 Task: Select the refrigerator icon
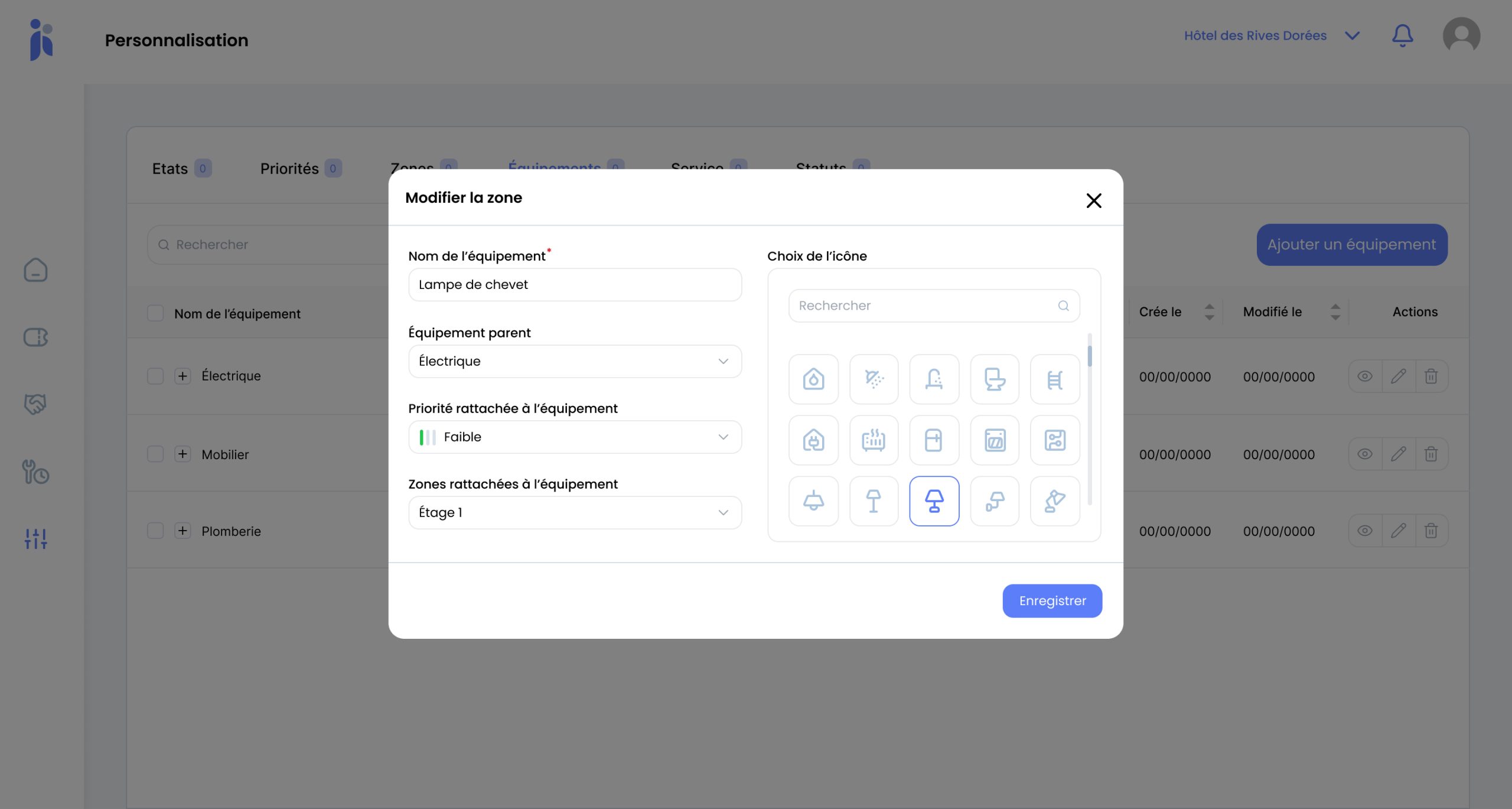tap(934, 440)
